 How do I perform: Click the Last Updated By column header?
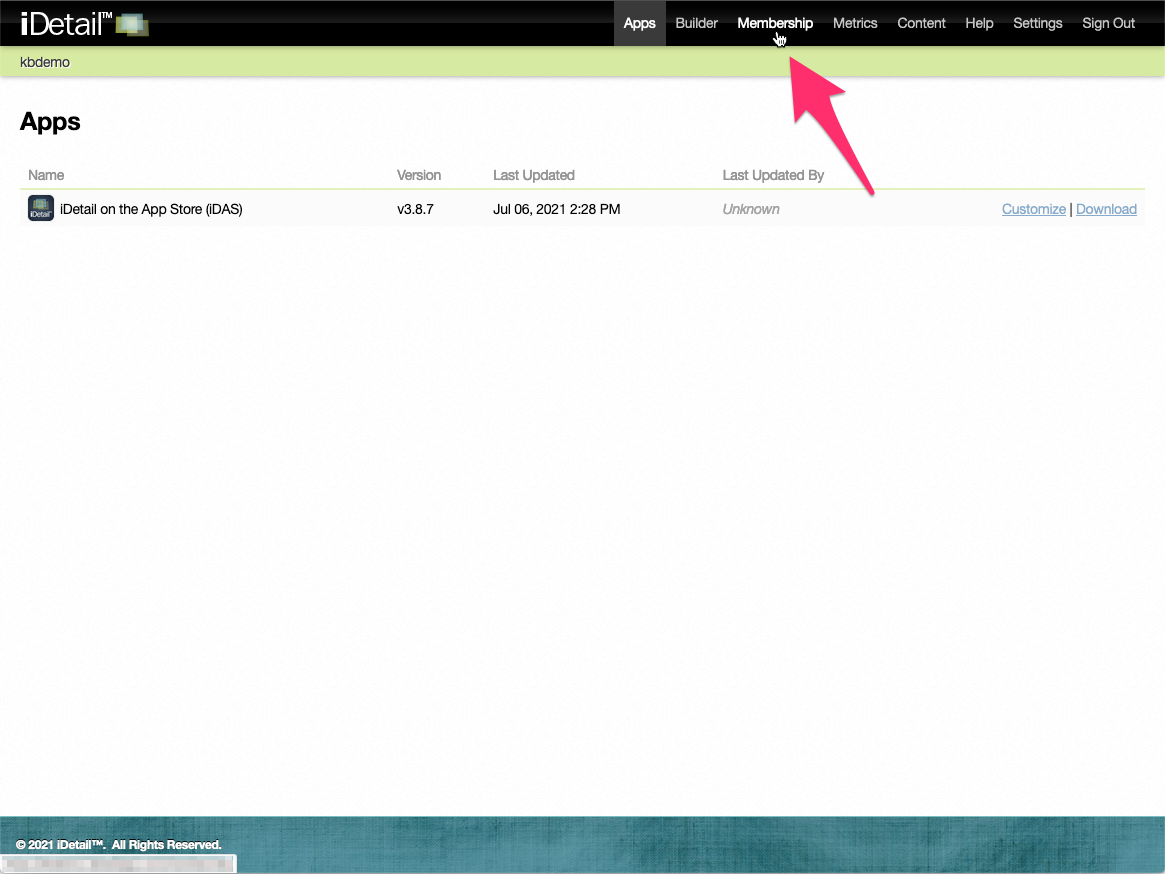[773, 175]
